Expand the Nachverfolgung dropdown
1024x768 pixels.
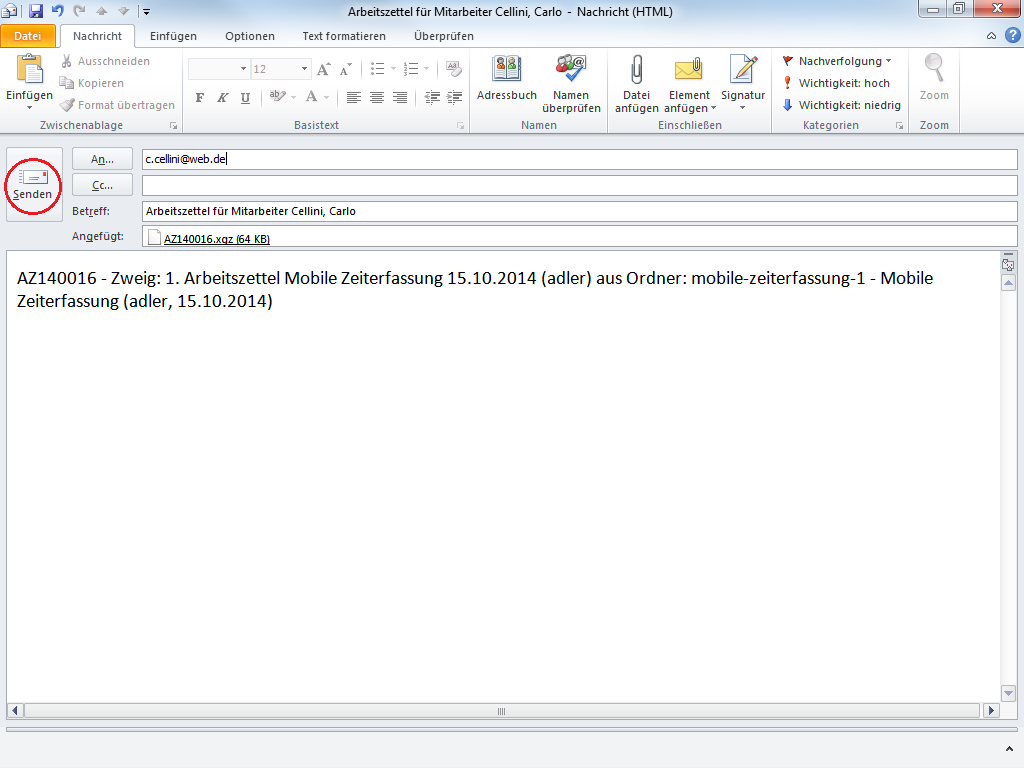(x=838, y=61)
